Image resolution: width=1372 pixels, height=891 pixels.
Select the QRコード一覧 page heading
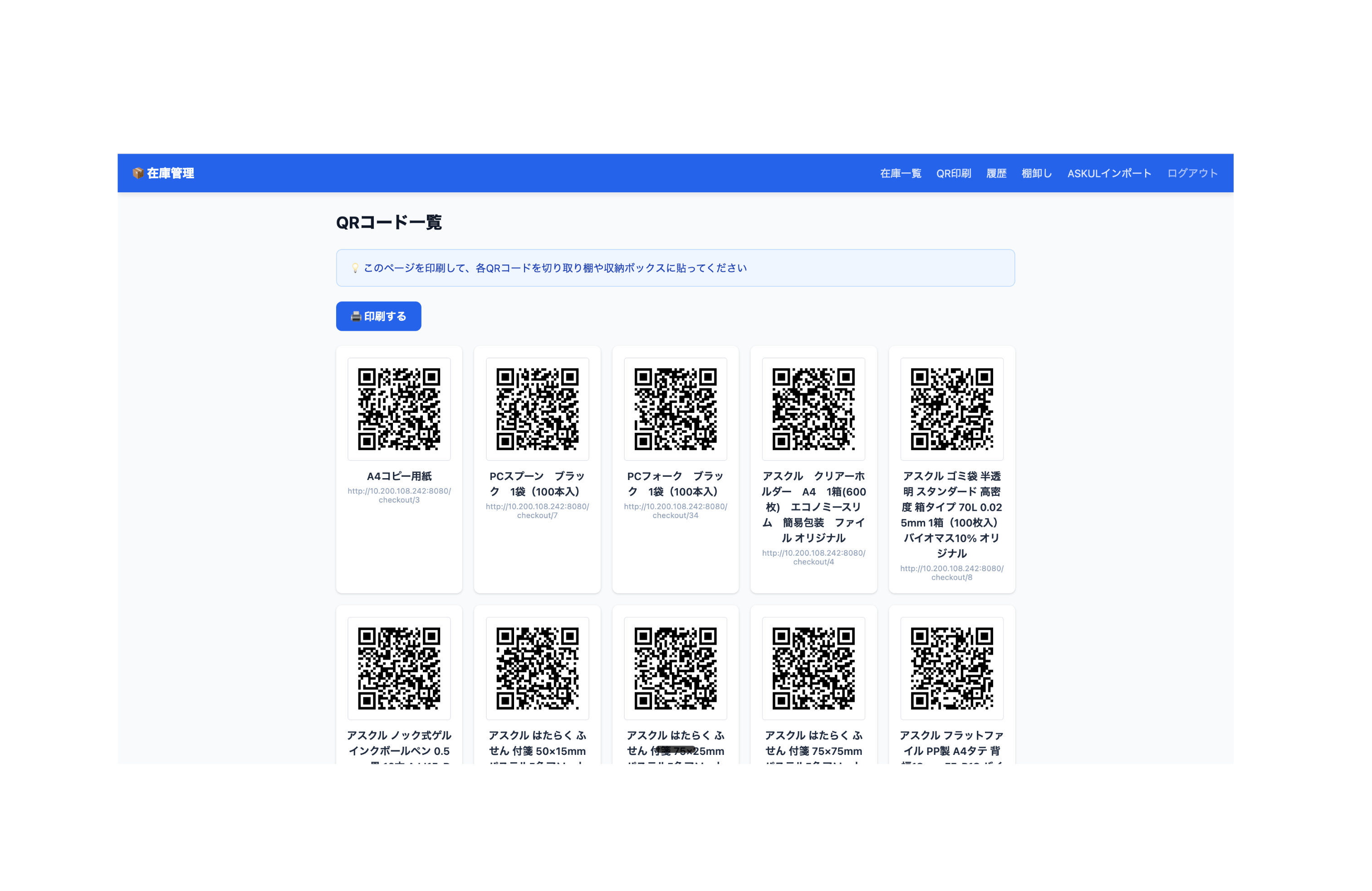[389, 222]
